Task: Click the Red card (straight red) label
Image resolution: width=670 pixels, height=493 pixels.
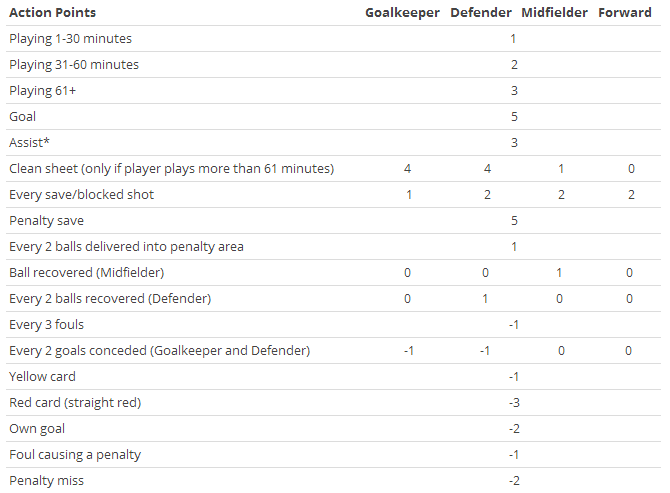Action: [75, 402]
